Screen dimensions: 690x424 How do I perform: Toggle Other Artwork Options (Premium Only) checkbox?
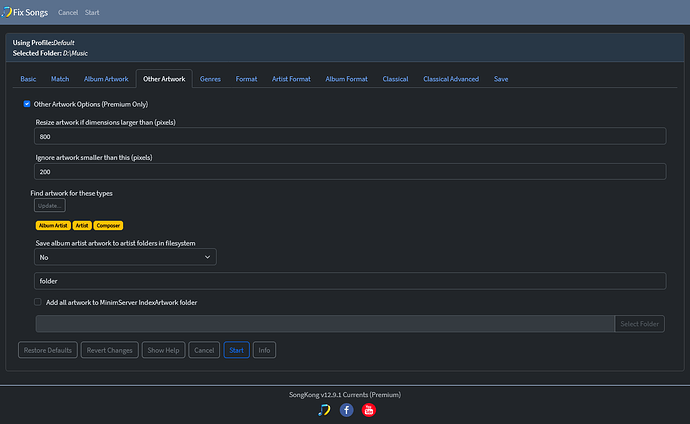click(x=27, y=104)
